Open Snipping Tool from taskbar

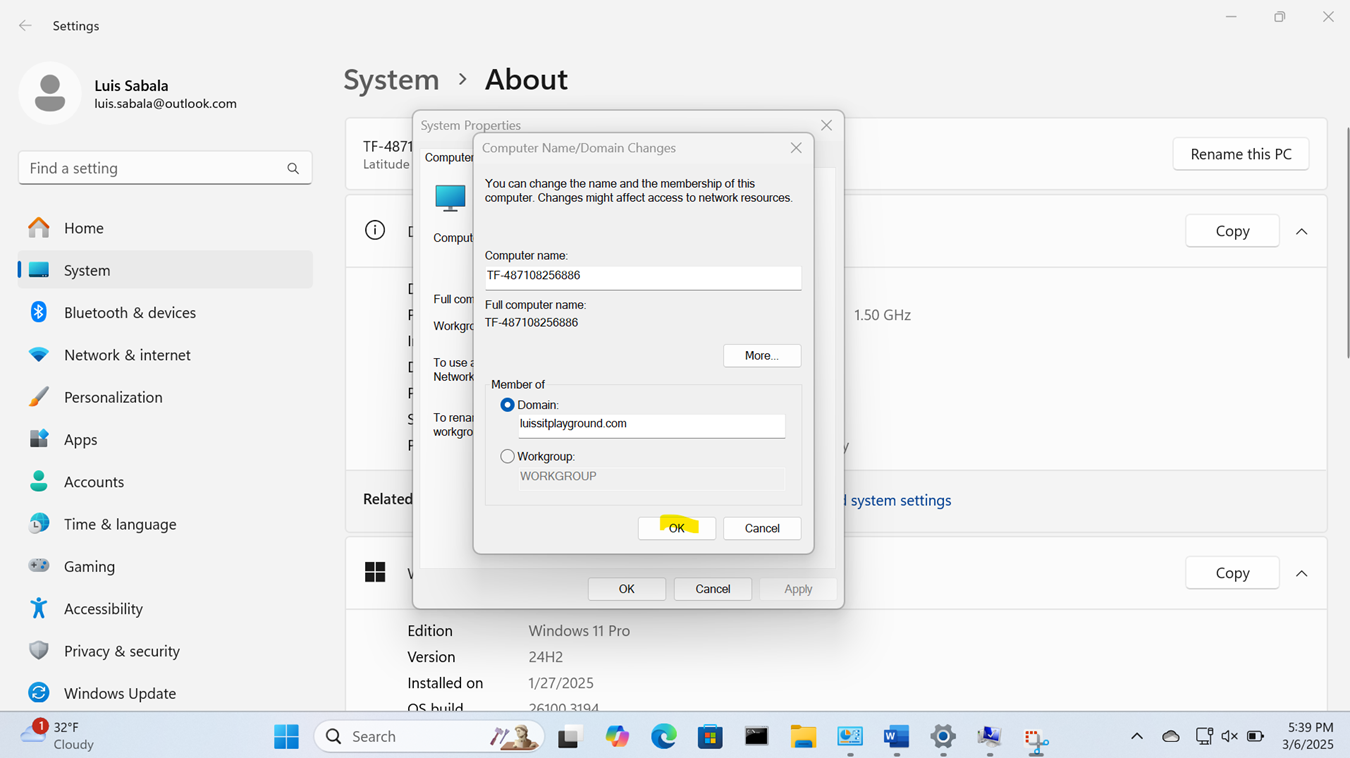click(x=1036, y=739)
